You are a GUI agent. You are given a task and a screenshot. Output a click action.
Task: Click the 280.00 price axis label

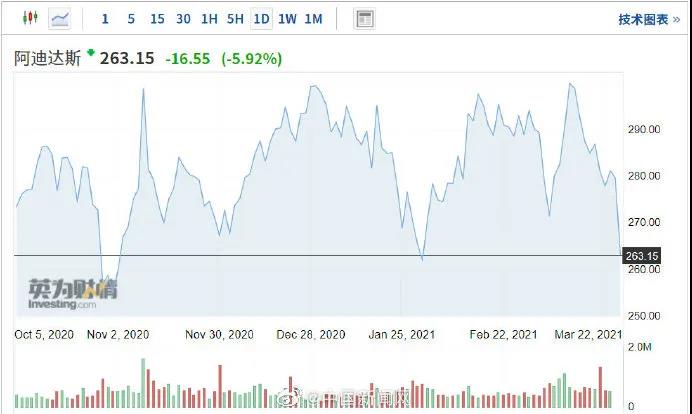[x=644, y=176]
